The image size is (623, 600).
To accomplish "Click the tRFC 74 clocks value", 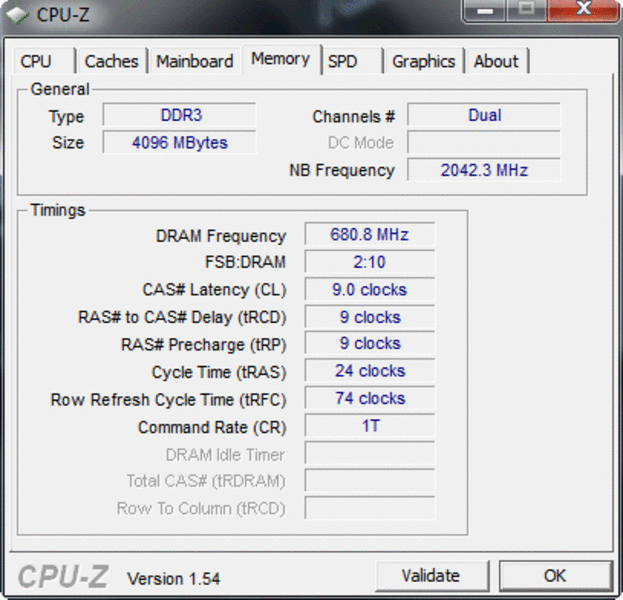I will pyautogui.click(x=370, y=398).
